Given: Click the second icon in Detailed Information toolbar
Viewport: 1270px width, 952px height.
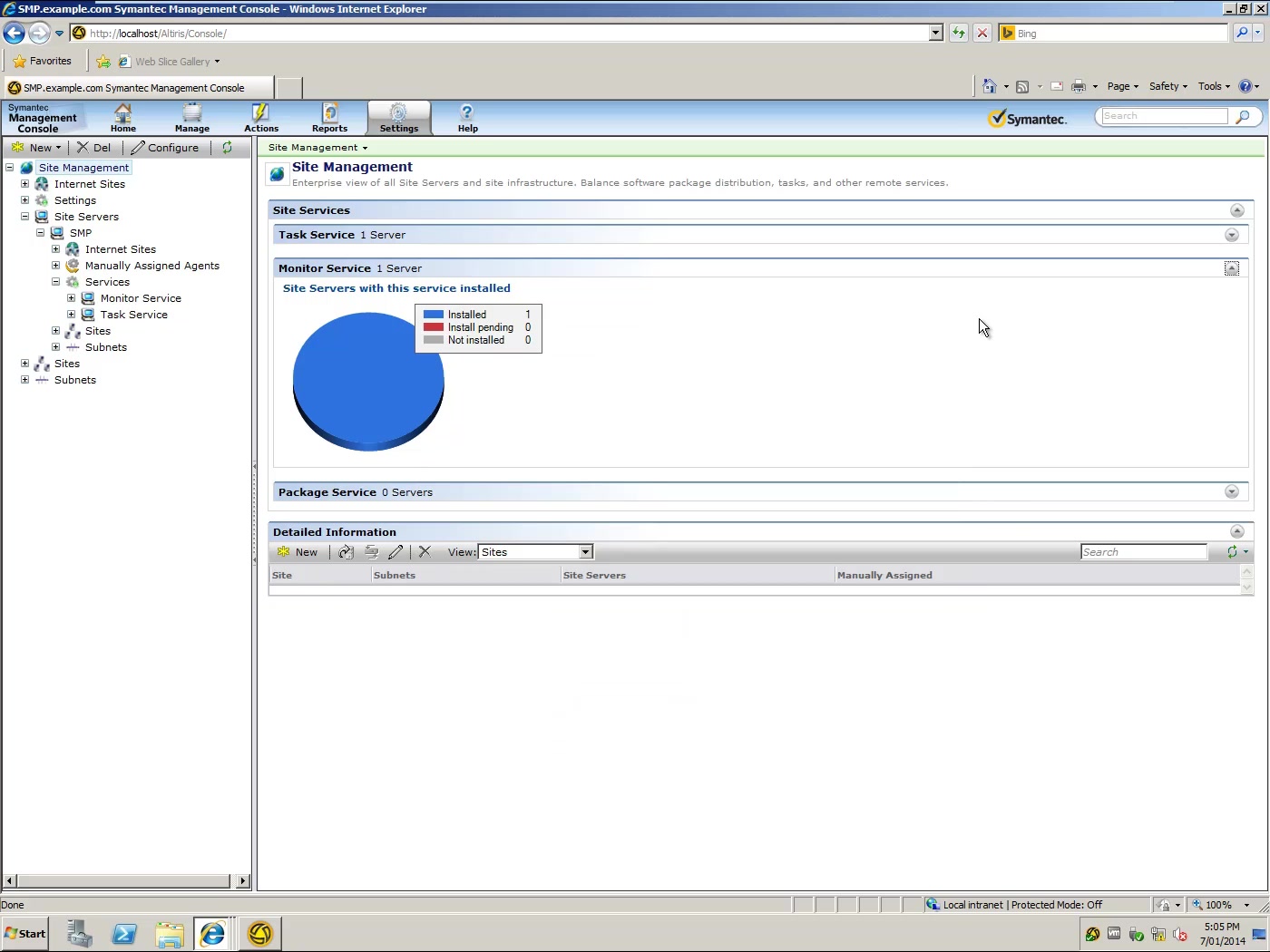Looking at the screenshot, I should tap(346, 551).
